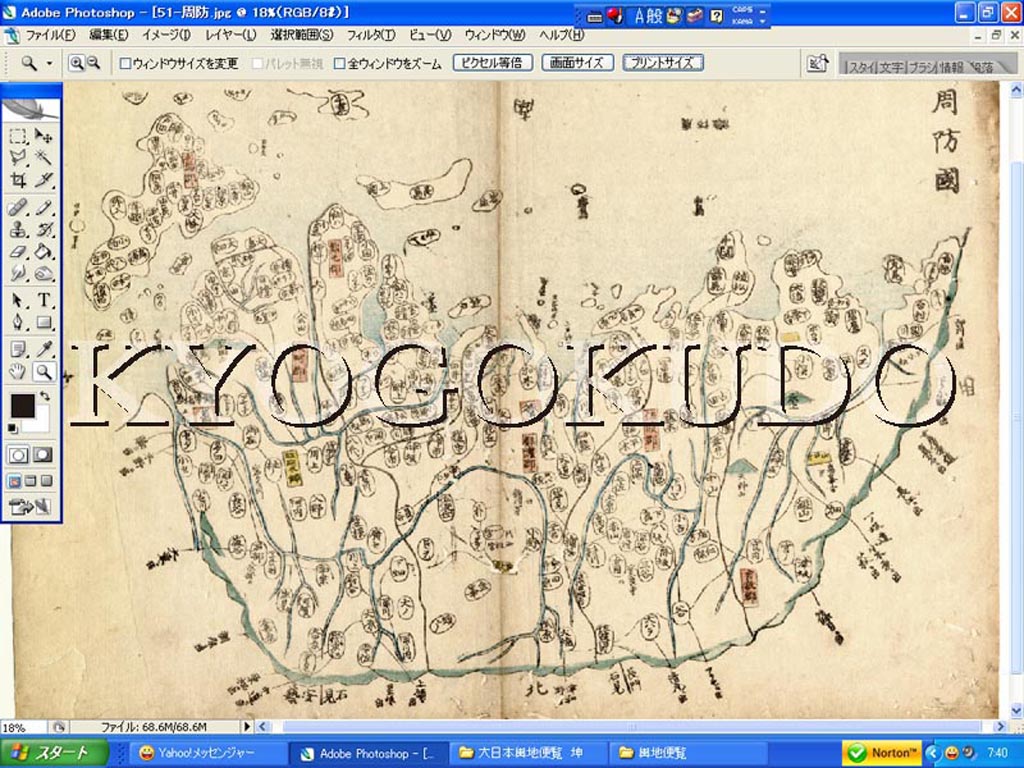Select Full Screen Mode button
This screenshot has height=768, width=1024.
[46, 482]
